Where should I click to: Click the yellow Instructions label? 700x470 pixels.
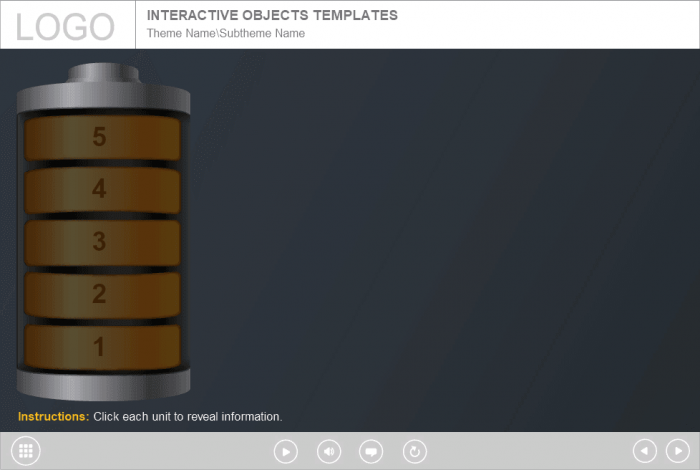(x=53, y=416)
